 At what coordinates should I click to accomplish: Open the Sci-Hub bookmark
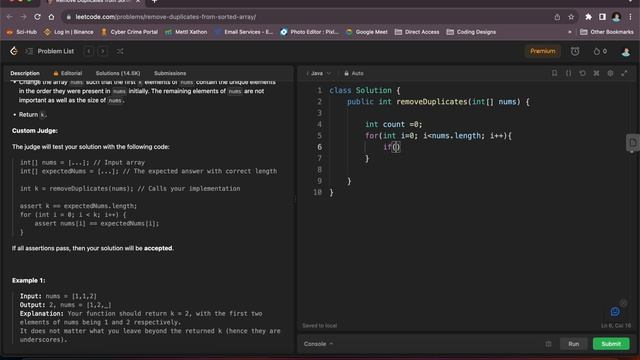tap(22, 32)
